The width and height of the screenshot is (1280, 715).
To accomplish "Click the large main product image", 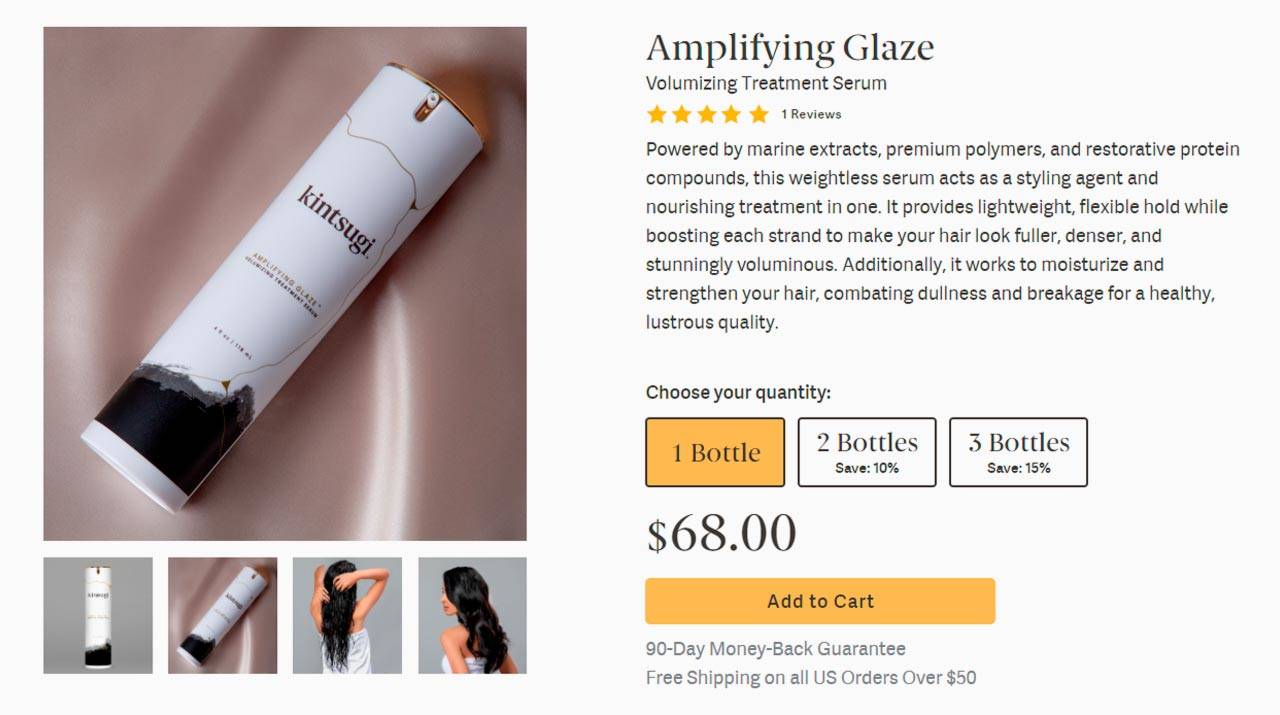I will [285, 284].
